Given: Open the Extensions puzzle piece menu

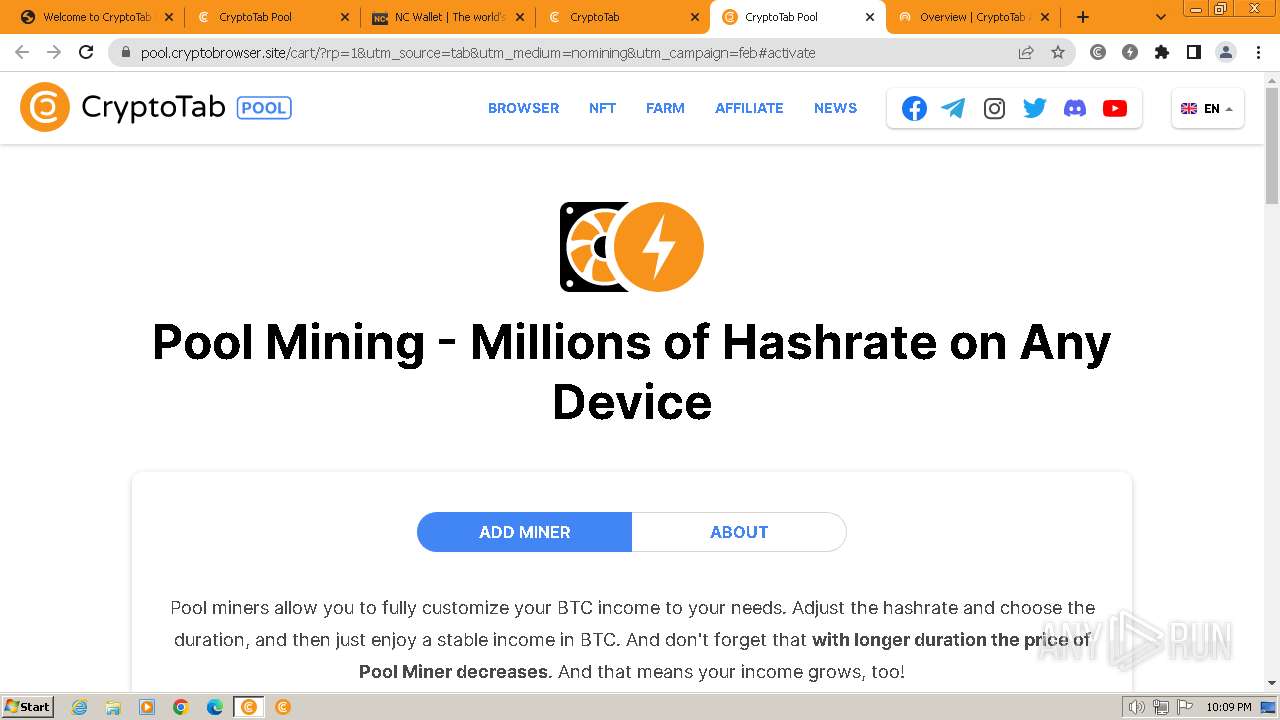Looking at the screenshot, I should pos(1162,52).
